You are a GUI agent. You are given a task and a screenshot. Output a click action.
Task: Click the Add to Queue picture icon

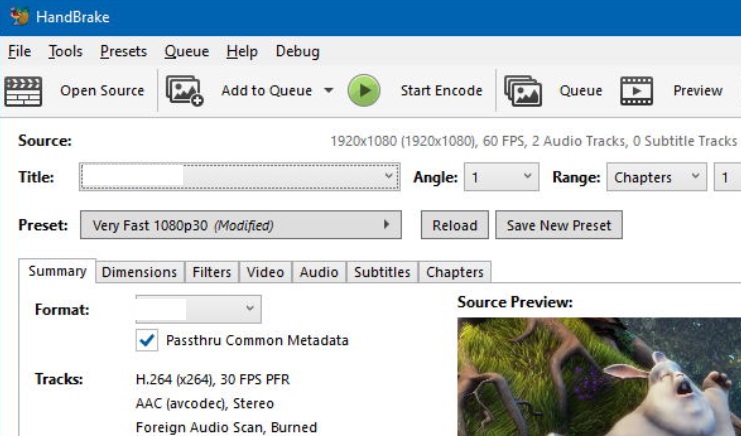pos(184,91)
